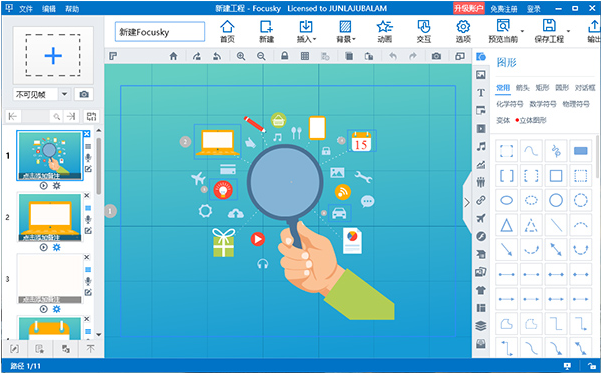The image size is (602, 374).
Task: Click the zoom in magnifier icon
Action: [241, 56]
